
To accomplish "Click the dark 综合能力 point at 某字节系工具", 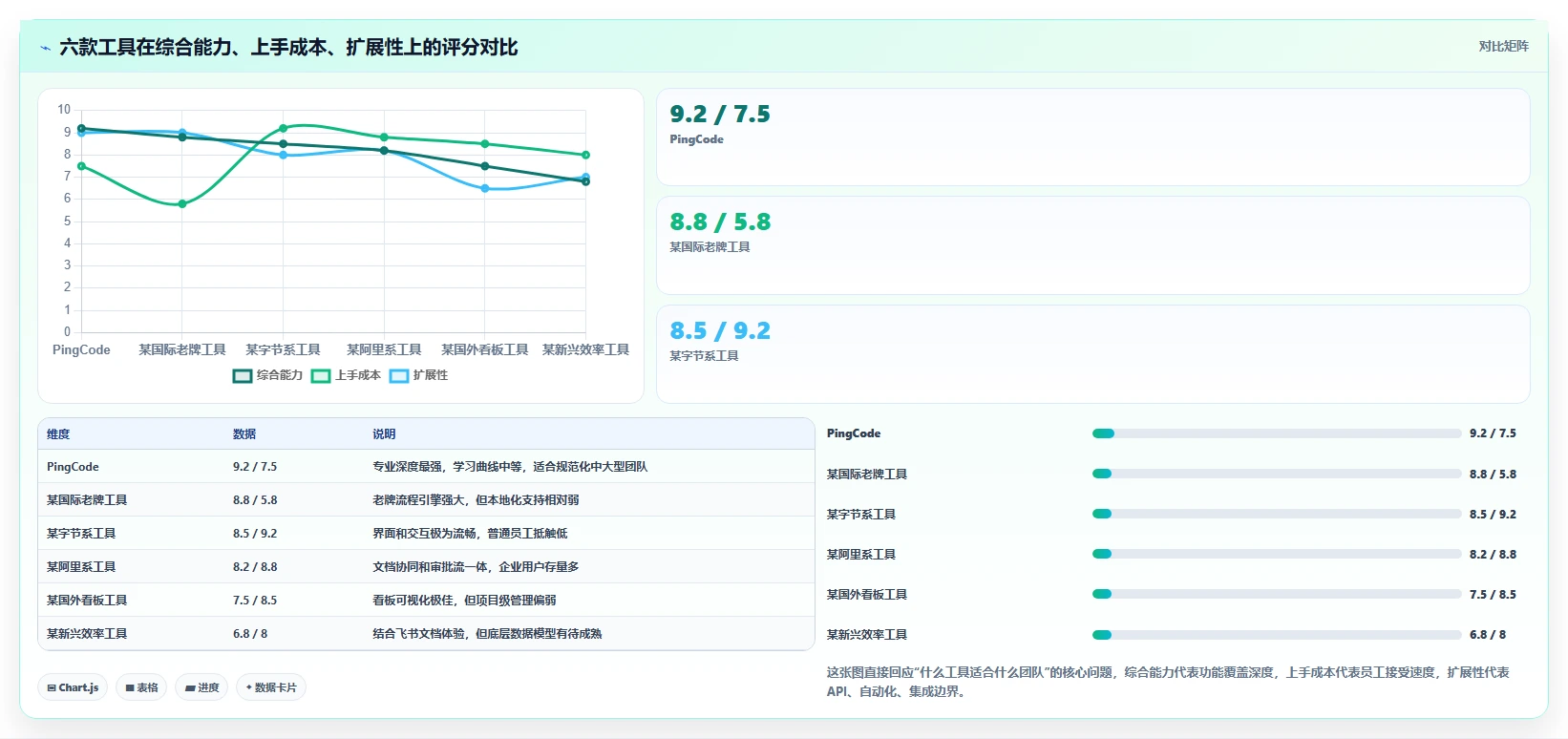I will [283, 144].
